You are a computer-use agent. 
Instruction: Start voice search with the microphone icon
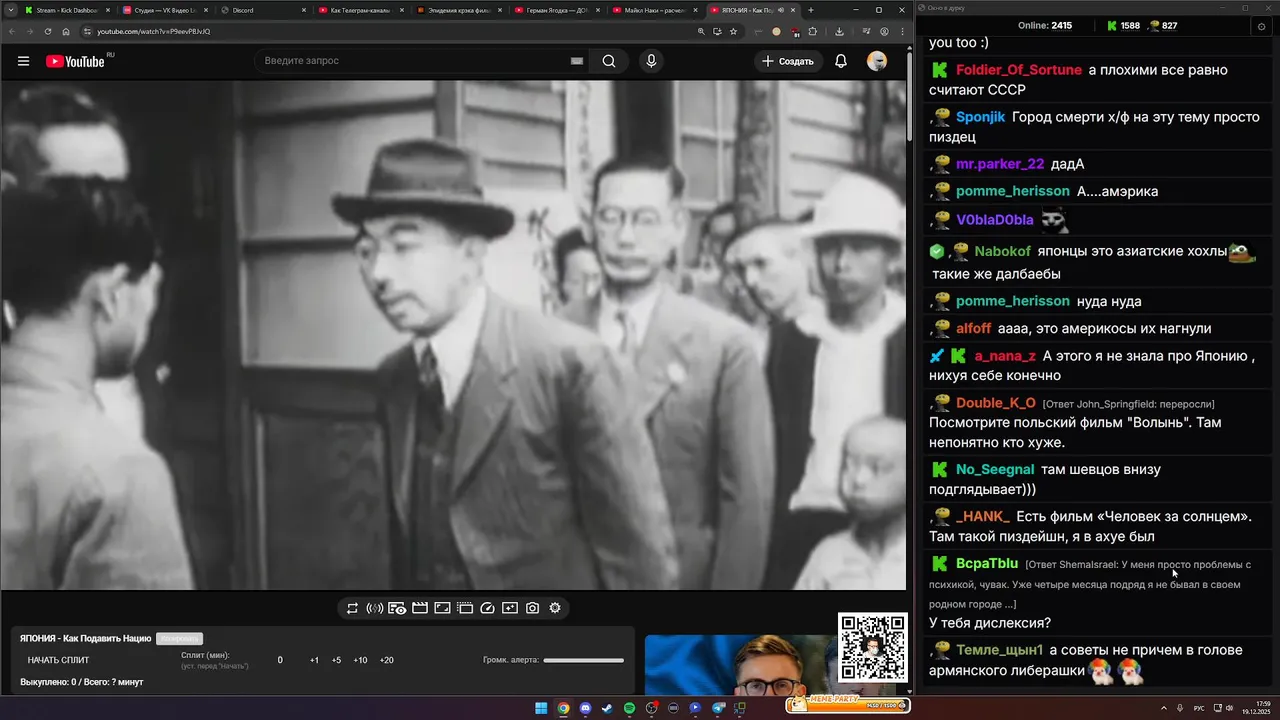(651, 61)
